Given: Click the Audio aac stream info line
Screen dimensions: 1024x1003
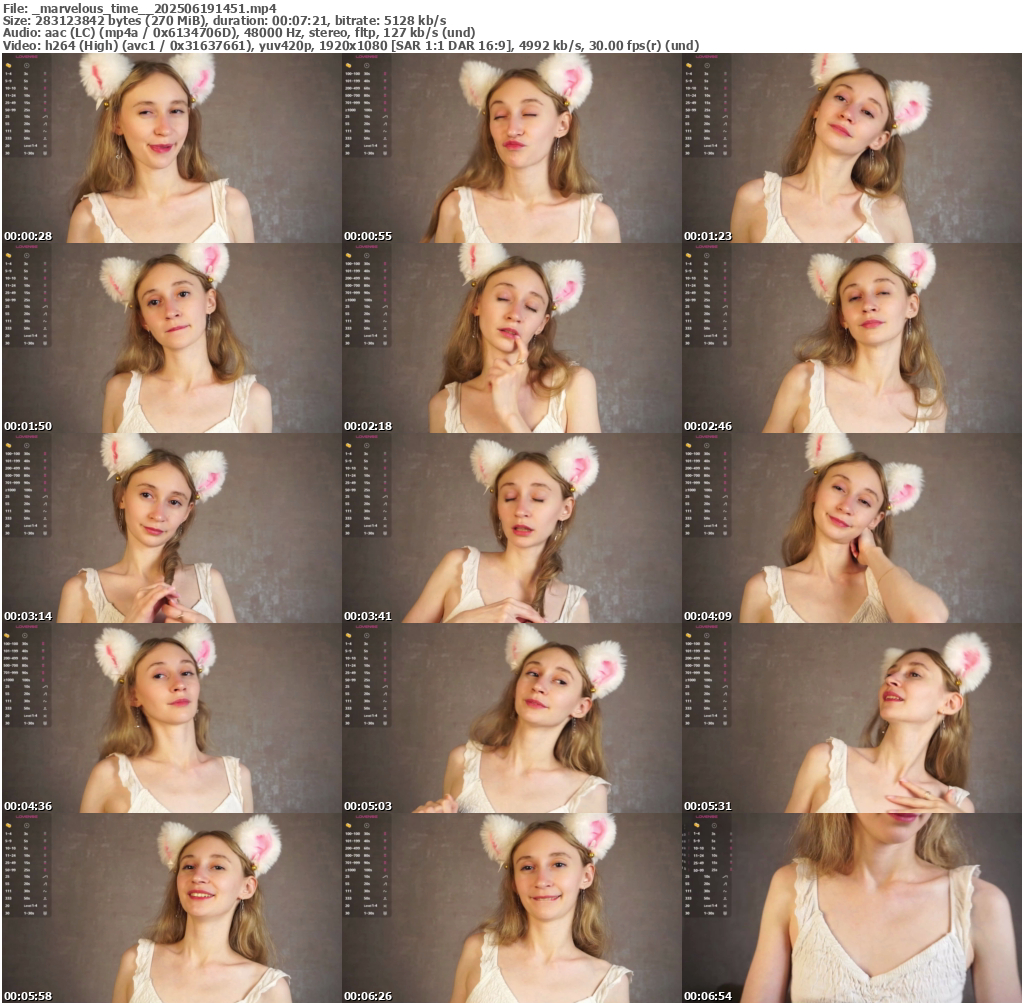Looking at the screenshot, I should pyautogui.click(x=239, y=33).
